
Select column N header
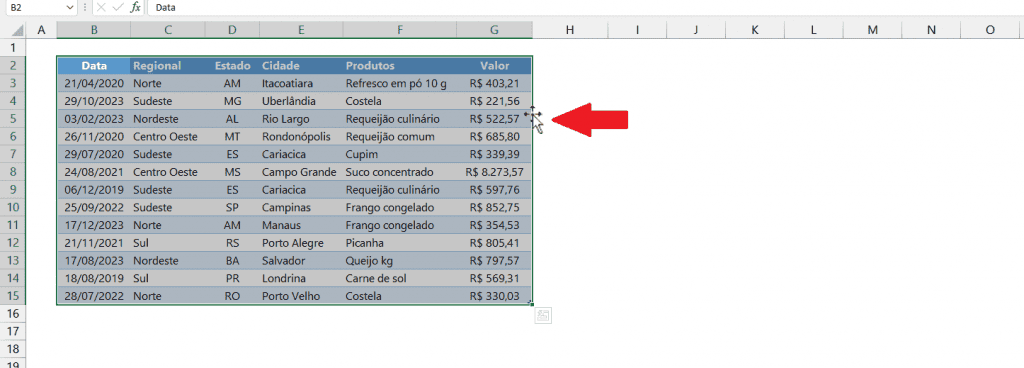pos(931,29)
